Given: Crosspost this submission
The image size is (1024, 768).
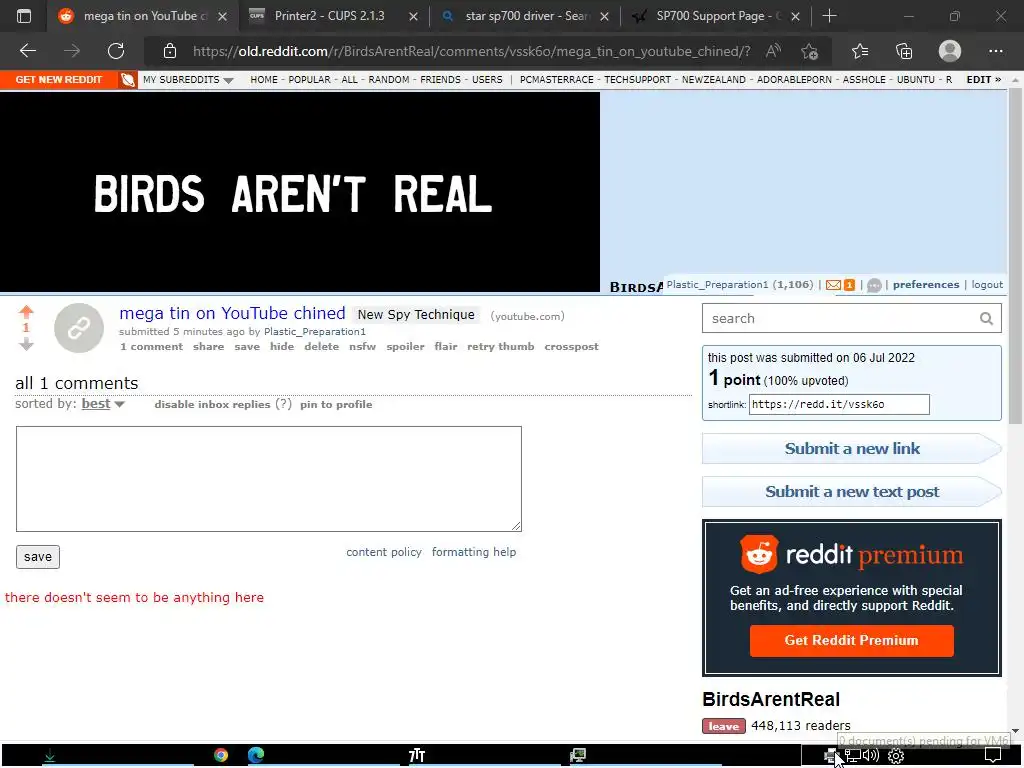Looking at the screenshot, I should [571, 347].
